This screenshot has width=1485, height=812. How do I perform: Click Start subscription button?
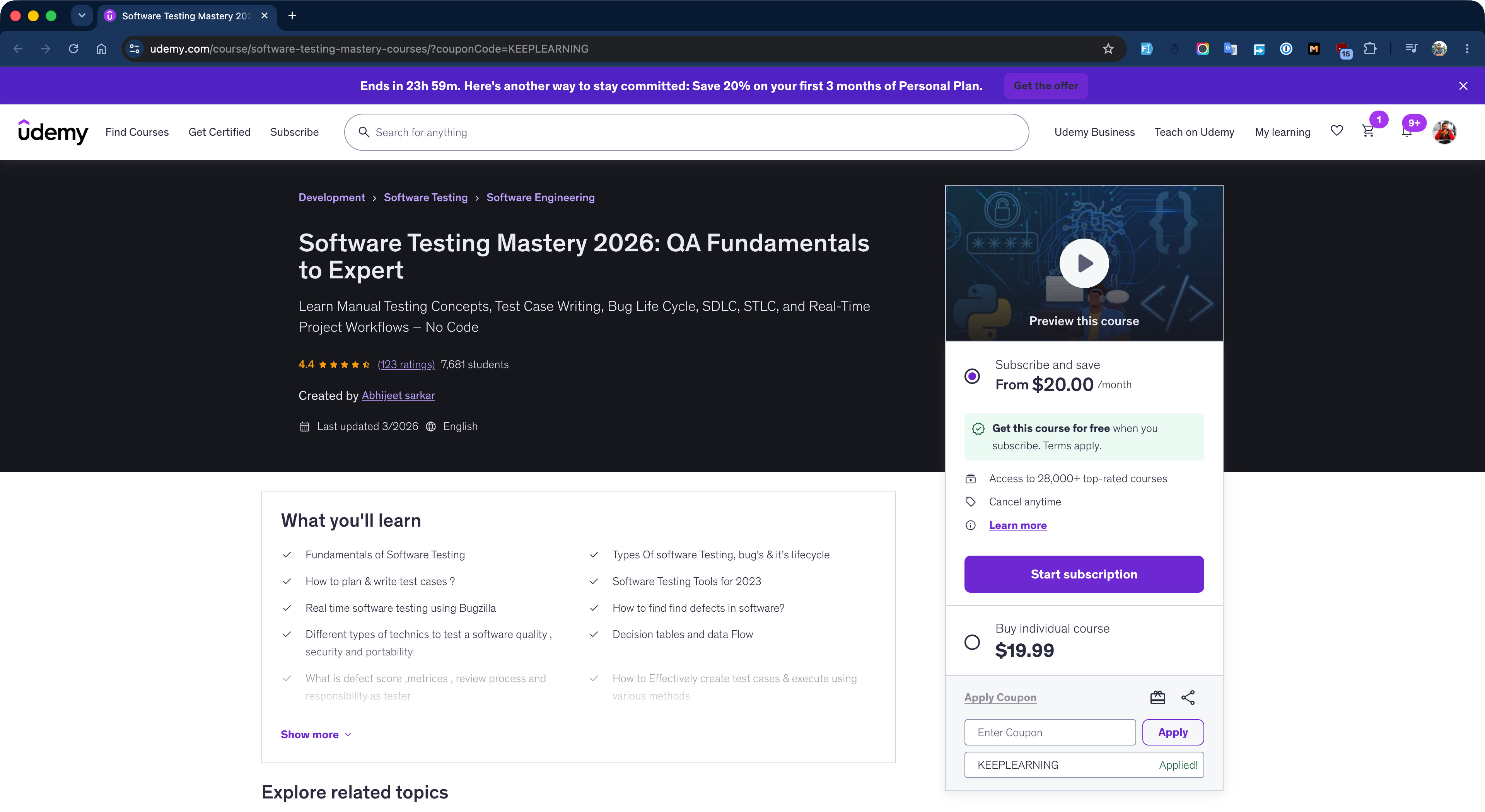(x=1084, y=574)
